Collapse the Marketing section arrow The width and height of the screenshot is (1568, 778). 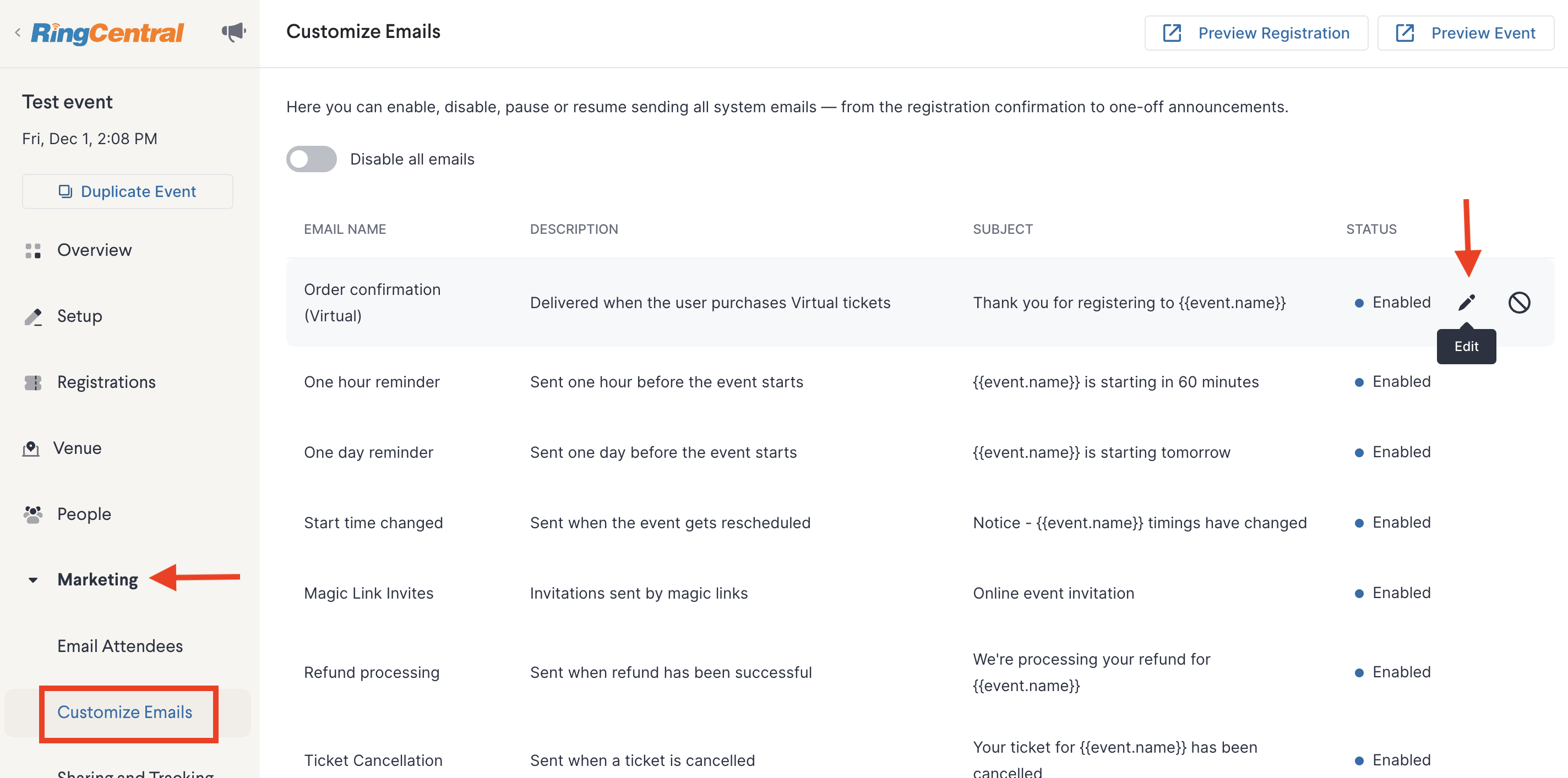tap(33, 580)
